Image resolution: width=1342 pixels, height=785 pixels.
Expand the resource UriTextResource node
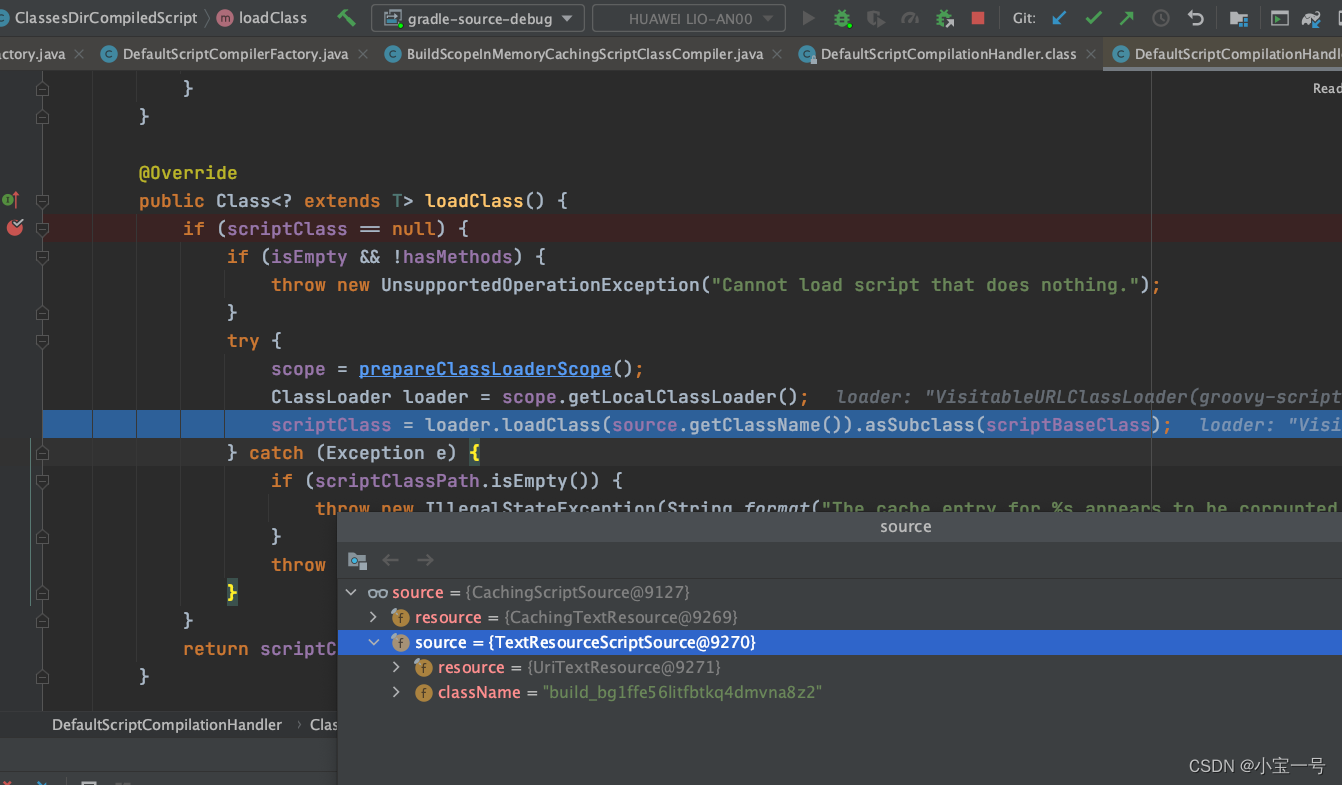tap(397, 667)
